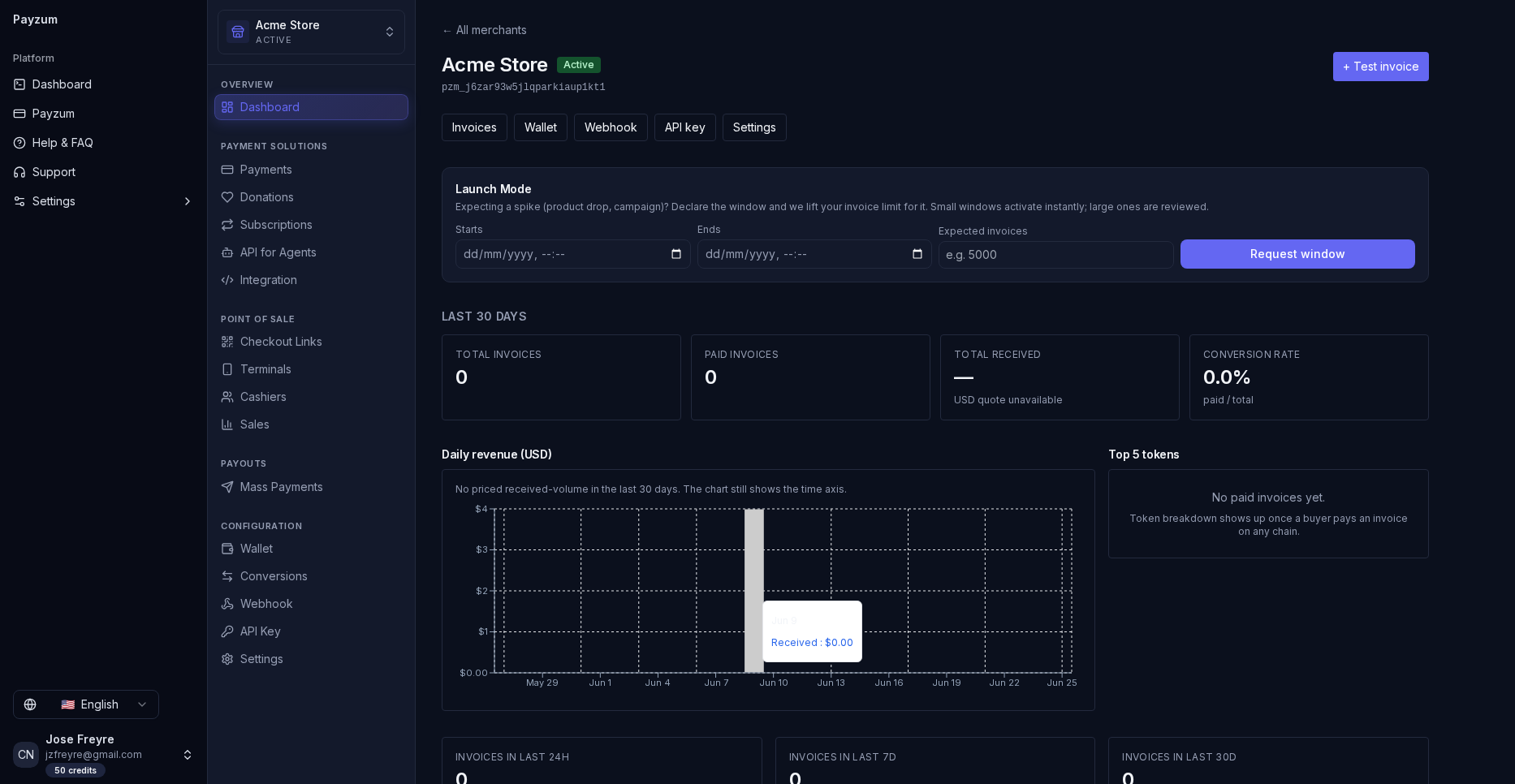
Task: Click the Checkout Links QR icon
Action: click(227, 342)
